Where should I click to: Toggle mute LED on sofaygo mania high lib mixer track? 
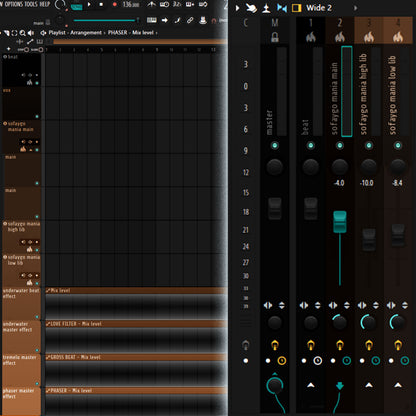369,145
